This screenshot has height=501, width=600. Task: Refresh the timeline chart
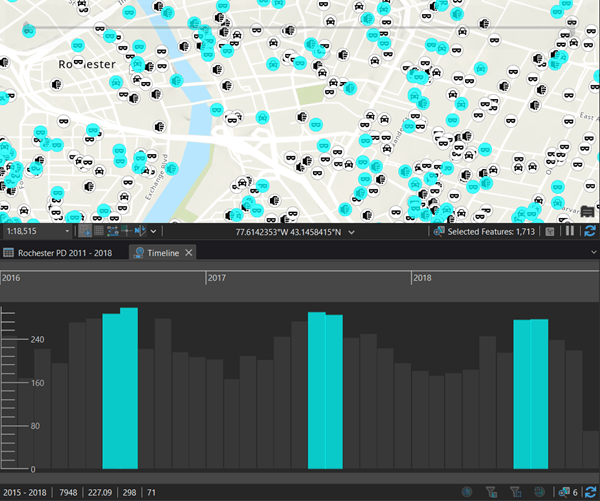coord(590,492)
